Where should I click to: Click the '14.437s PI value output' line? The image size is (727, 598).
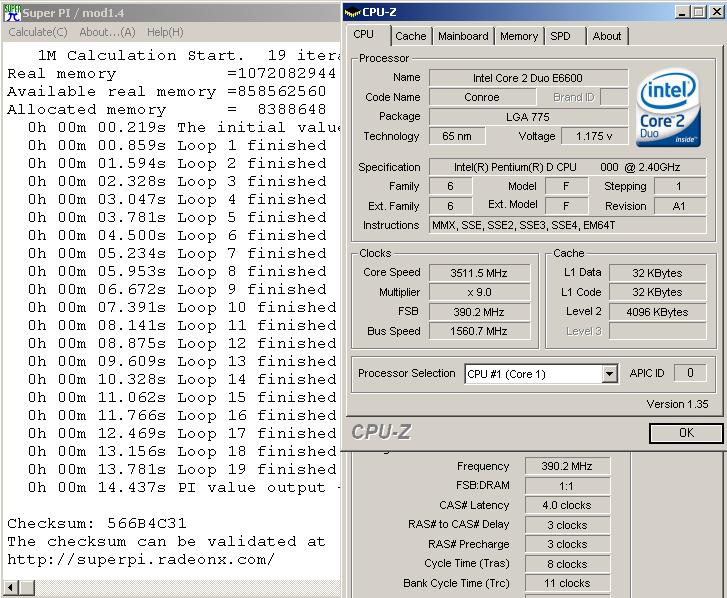184,487
